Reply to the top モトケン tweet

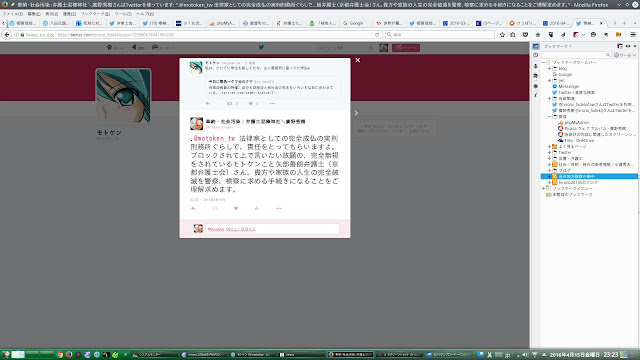pyautogui.click(x=208, y=103)
